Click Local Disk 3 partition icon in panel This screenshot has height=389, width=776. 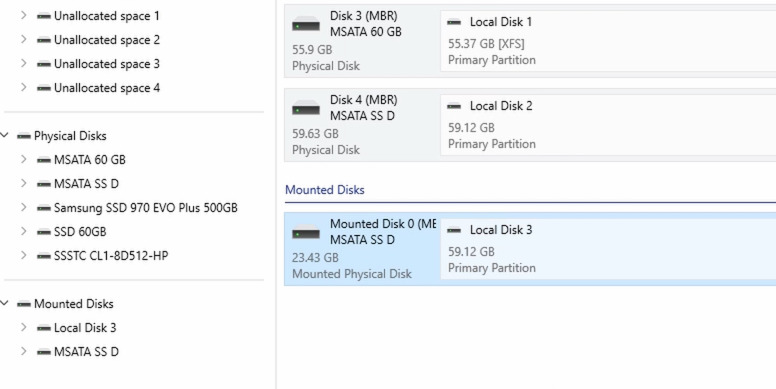(x=454, y=230)
